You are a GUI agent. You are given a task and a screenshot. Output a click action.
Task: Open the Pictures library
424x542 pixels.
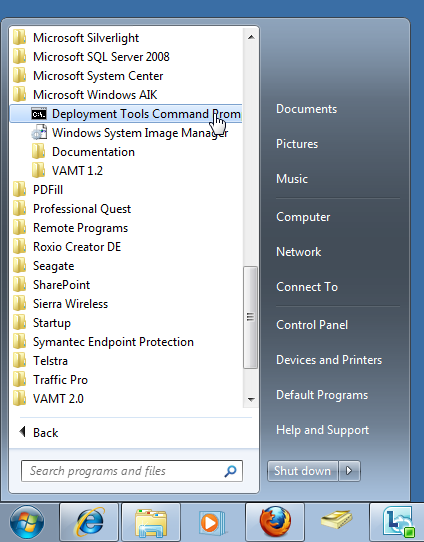coord(297,144)
